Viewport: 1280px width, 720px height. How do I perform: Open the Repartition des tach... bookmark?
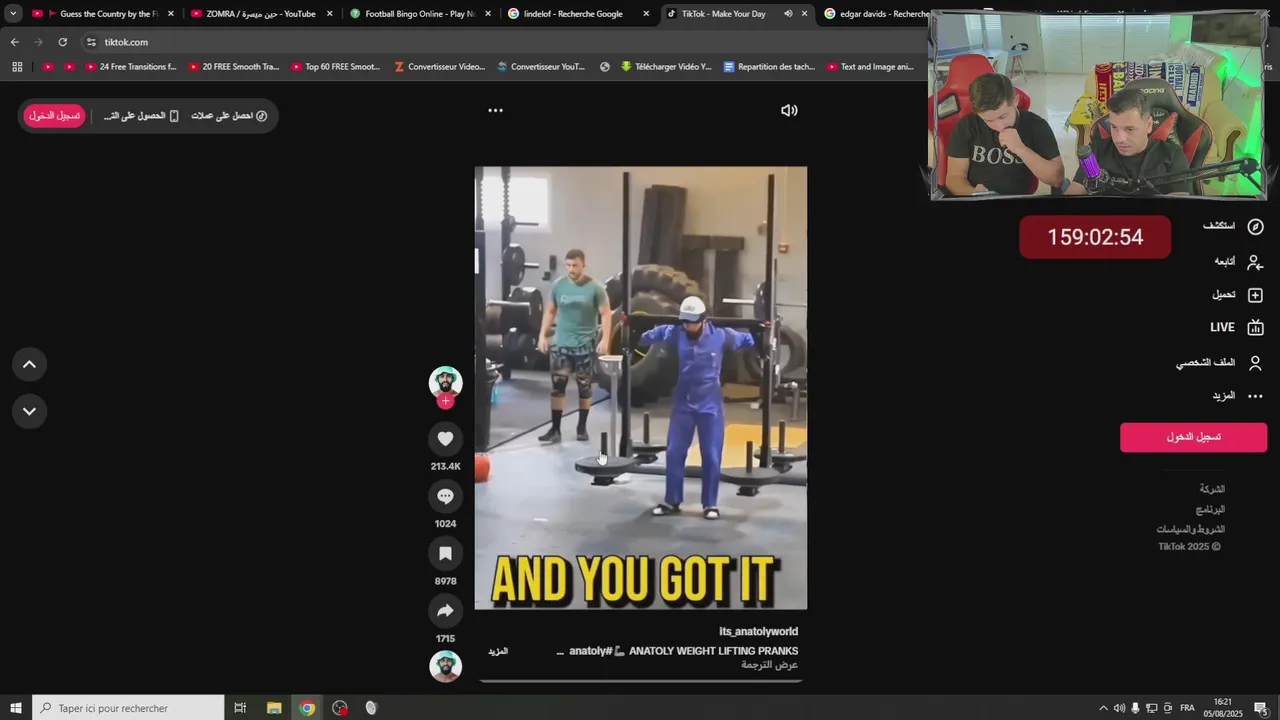(x=769, y=67)
